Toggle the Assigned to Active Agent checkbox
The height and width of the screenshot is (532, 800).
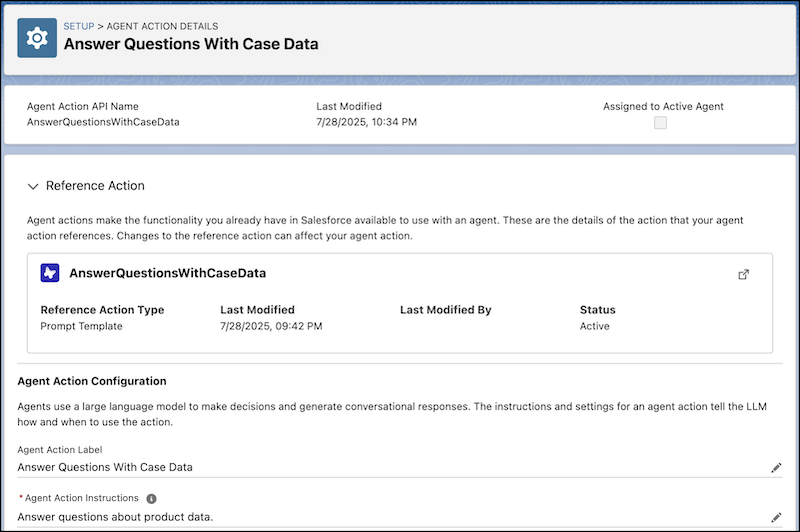(x=660, y=122)
